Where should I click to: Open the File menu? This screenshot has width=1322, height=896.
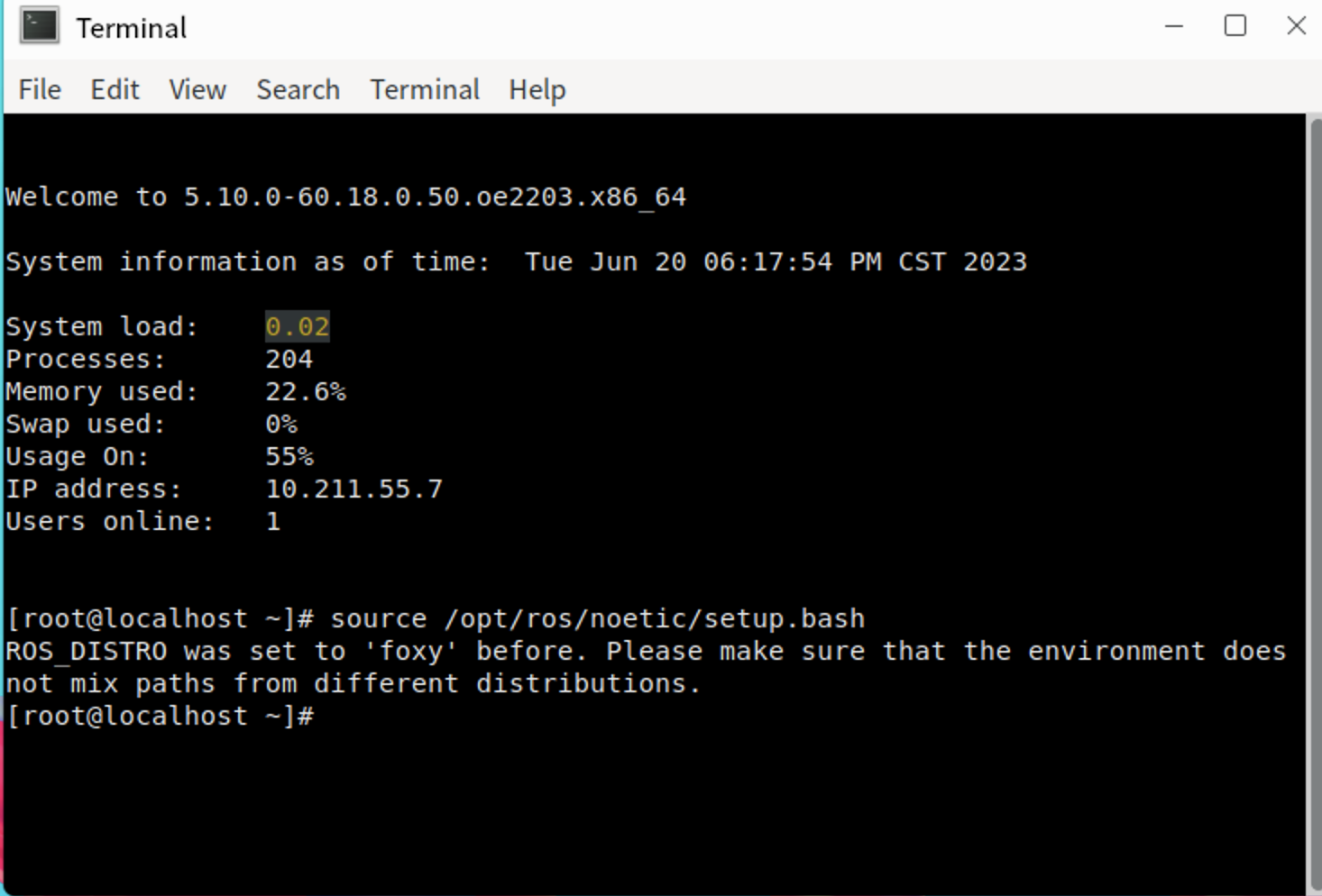pos(40,90)
